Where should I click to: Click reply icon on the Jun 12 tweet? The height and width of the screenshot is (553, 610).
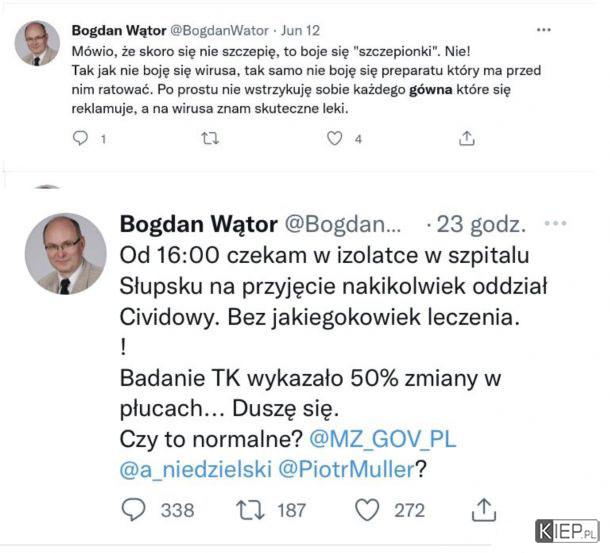[x=81, y=138]
